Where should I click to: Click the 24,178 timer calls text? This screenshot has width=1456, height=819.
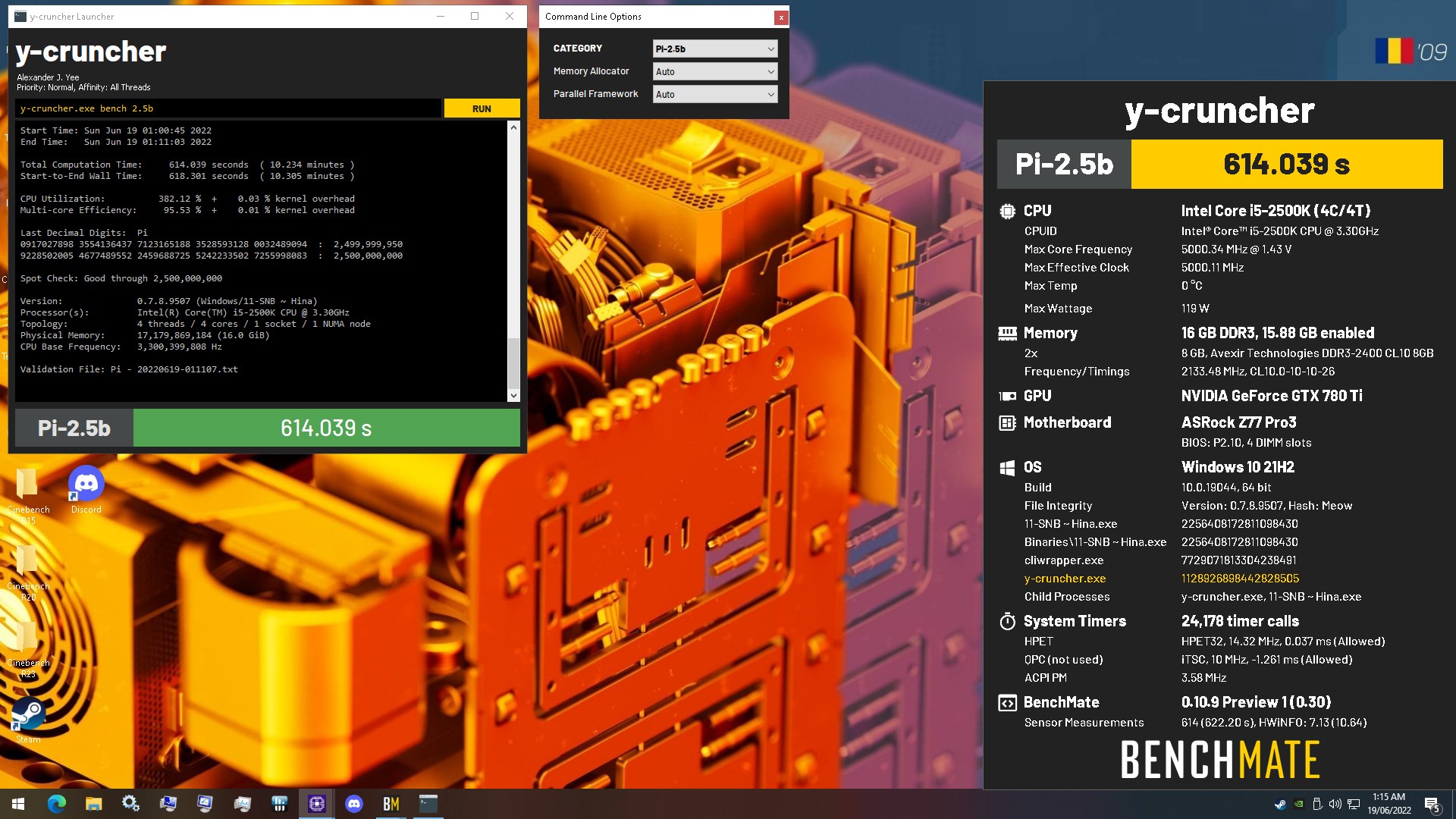click(x=1240, y=621)
